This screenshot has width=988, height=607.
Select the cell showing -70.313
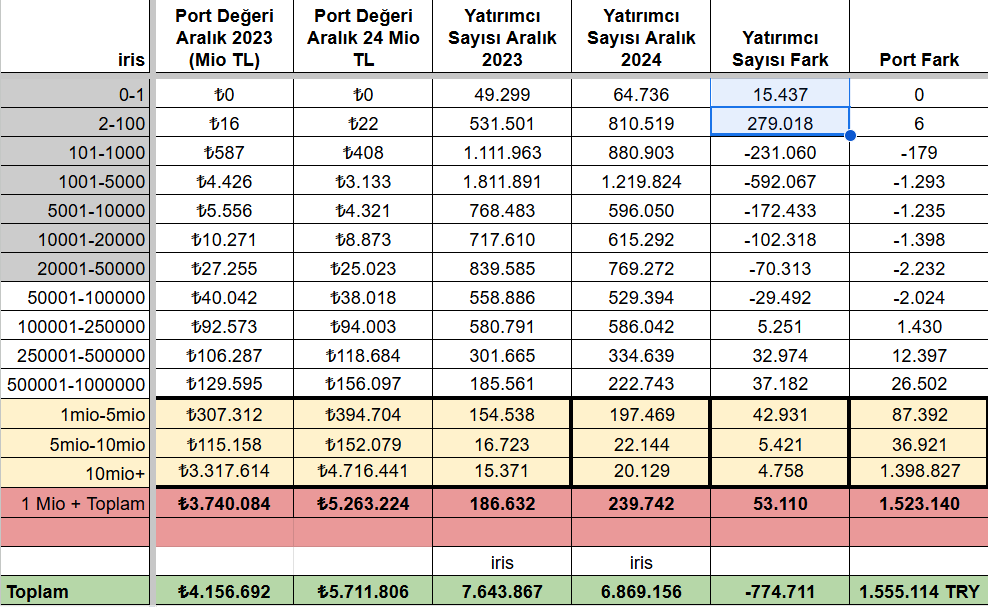780,268
